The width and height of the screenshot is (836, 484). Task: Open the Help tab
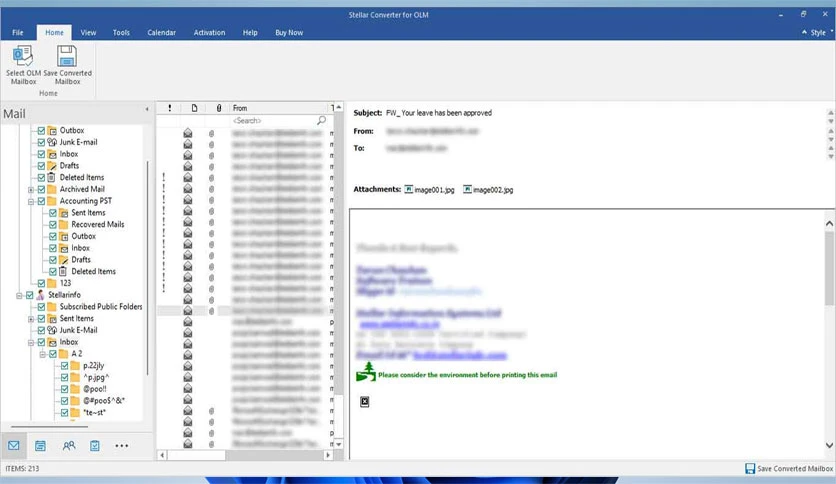(x=250, y=33)
